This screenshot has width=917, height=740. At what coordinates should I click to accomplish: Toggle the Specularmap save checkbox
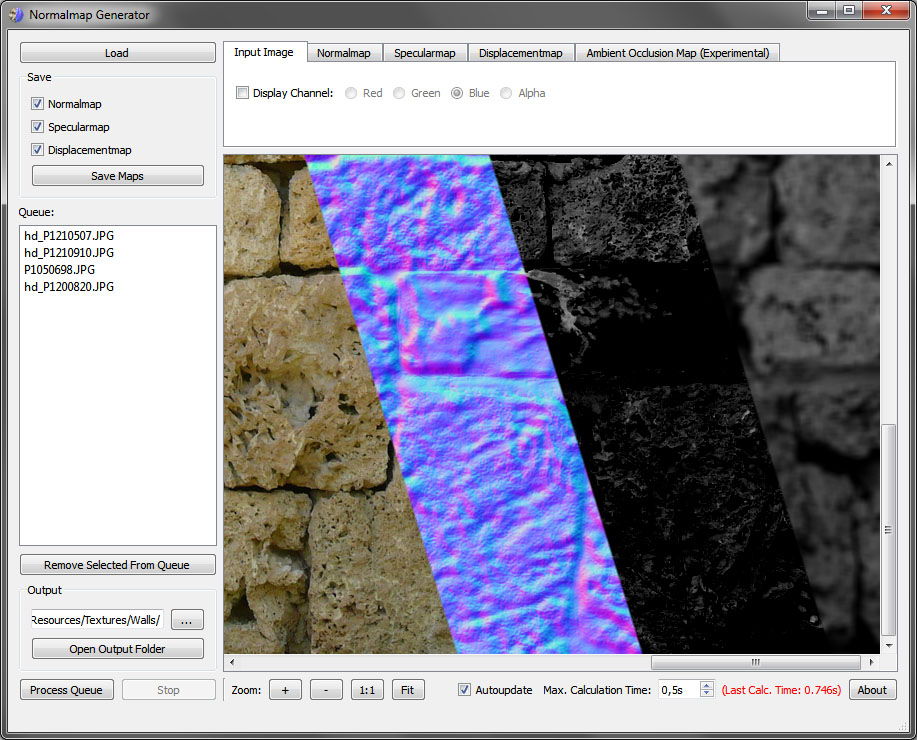37,126
